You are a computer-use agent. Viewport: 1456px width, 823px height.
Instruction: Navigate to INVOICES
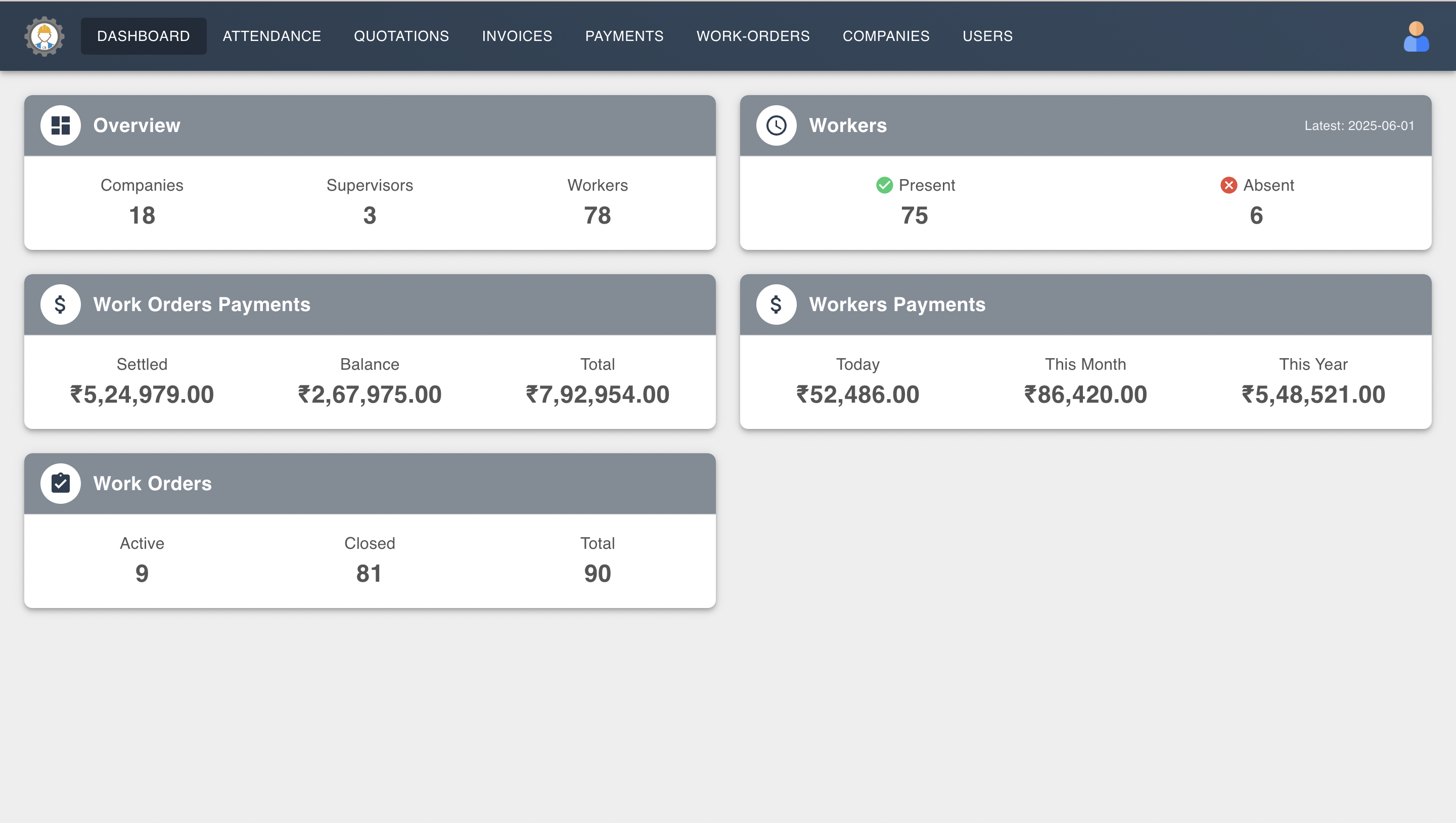pos(517,35)
